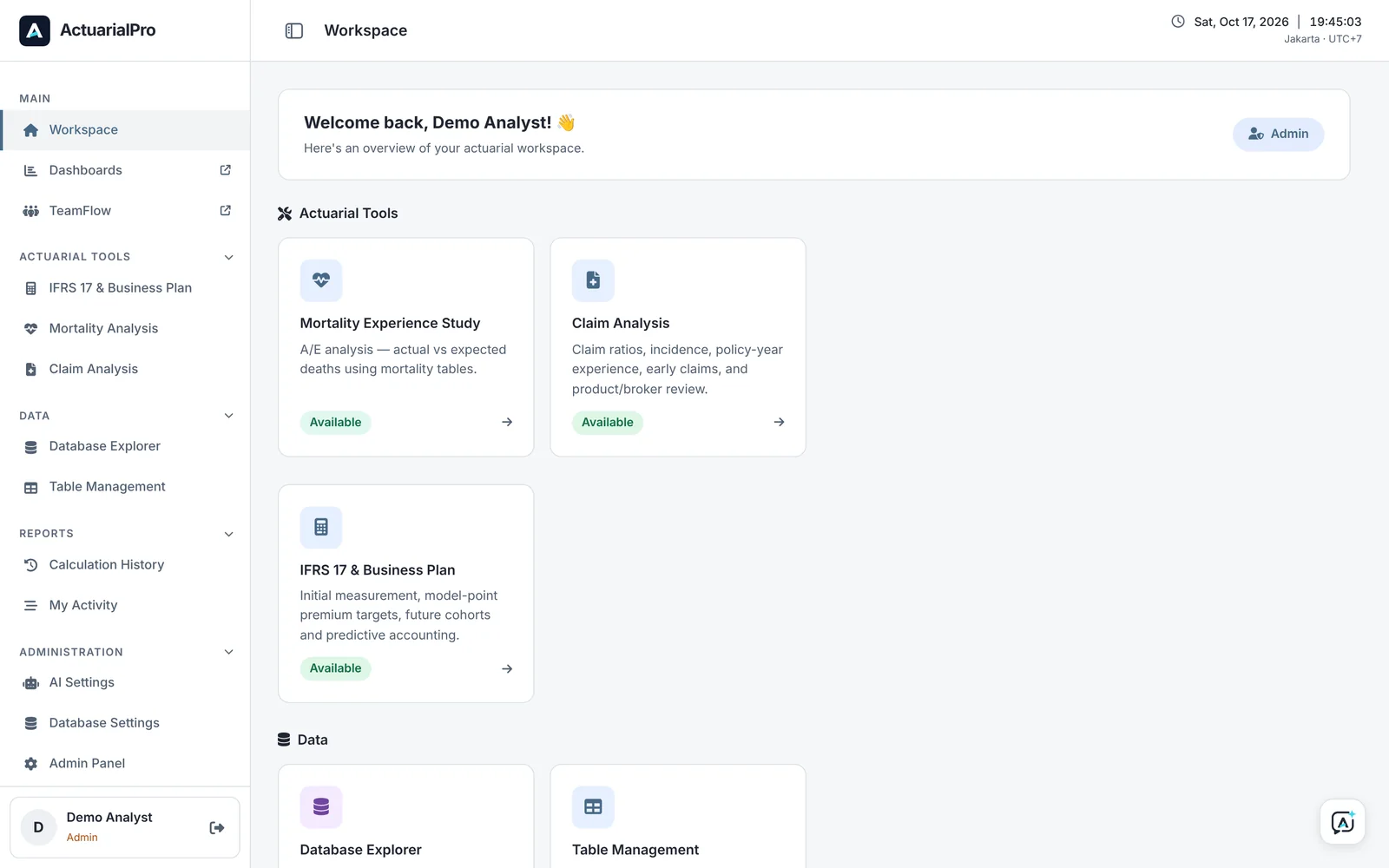This screenshot has width=1389, height=868.
Task: Click the arrow on Mortality Experience Study card
Action: (x=507, y=422)
